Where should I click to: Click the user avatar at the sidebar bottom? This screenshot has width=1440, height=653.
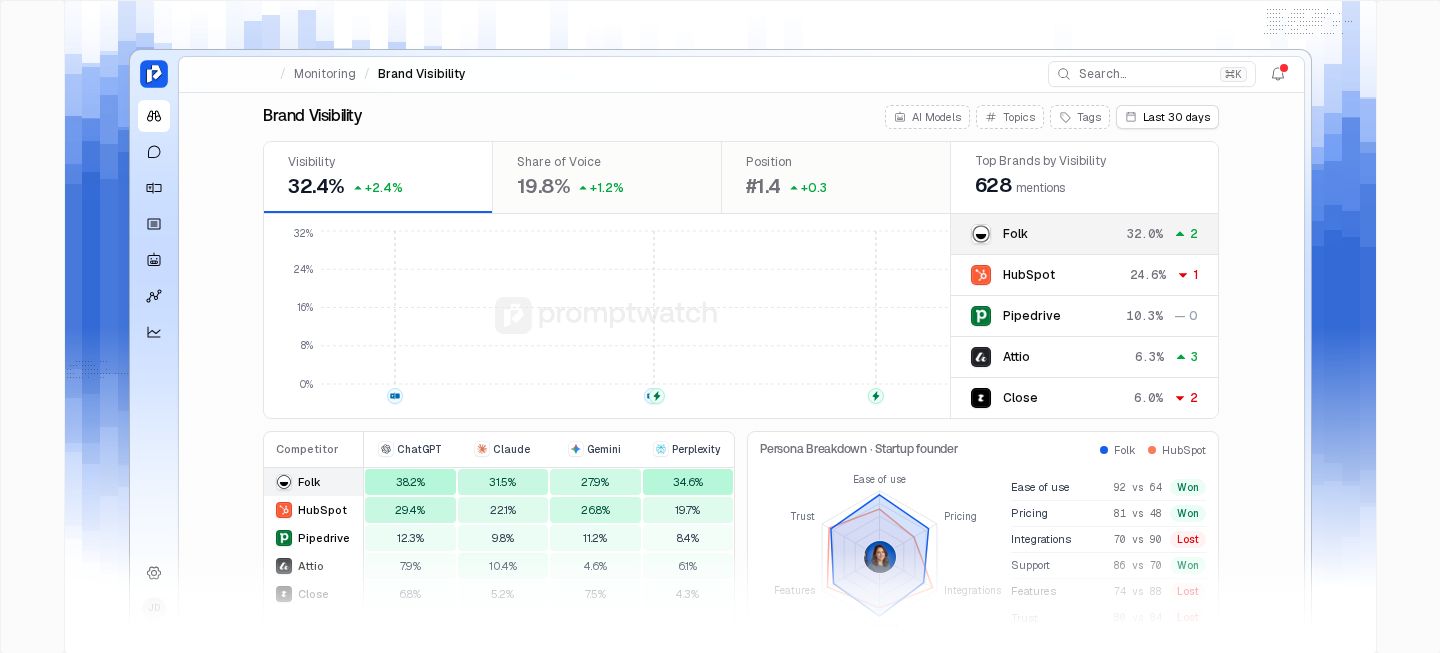(154, 607)
